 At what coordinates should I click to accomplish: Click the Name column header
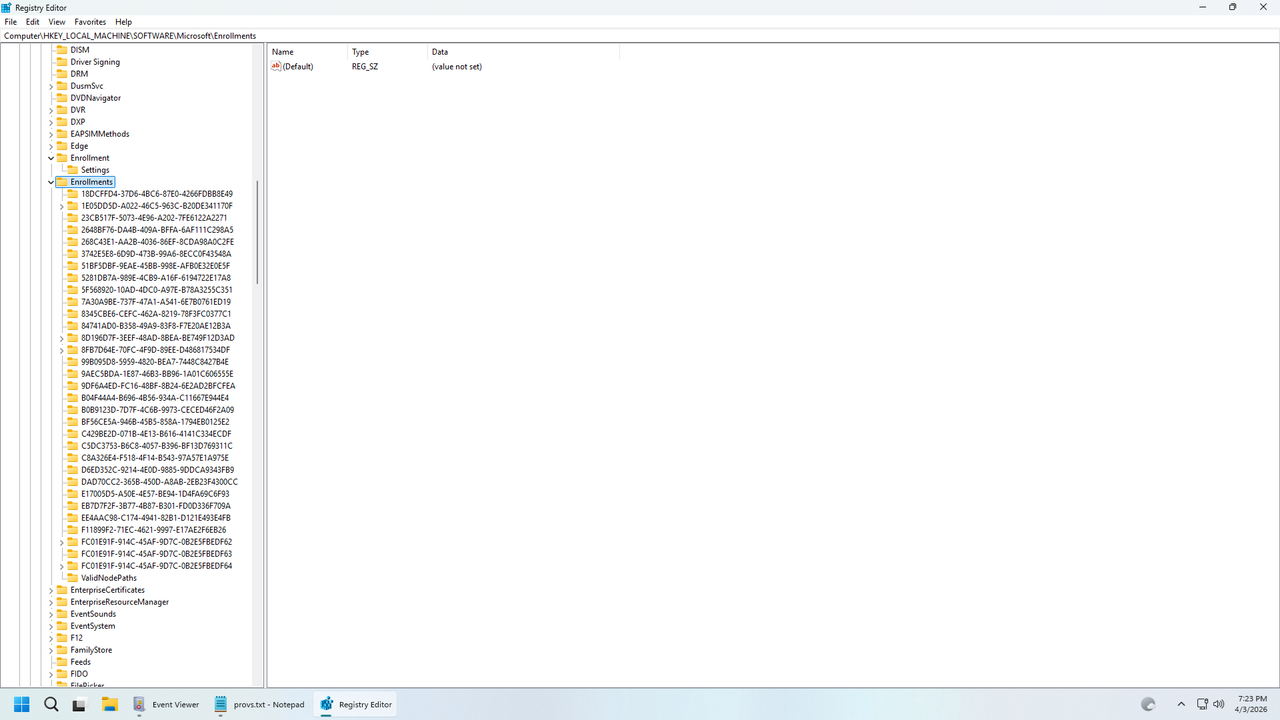[x=308, y=52]
